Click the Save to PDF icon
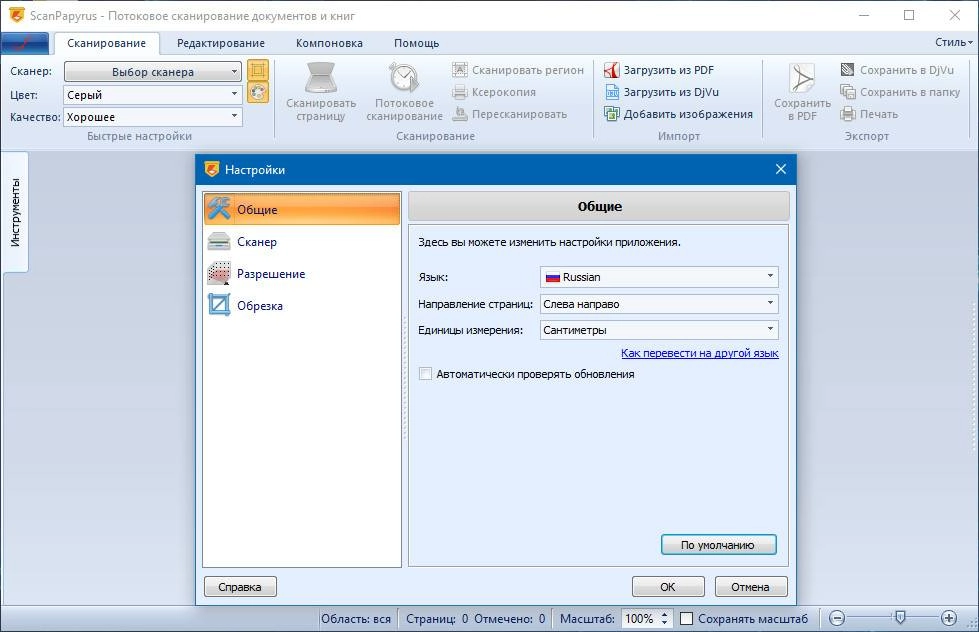Screen dimensions: 979x632 pos(802,79)
